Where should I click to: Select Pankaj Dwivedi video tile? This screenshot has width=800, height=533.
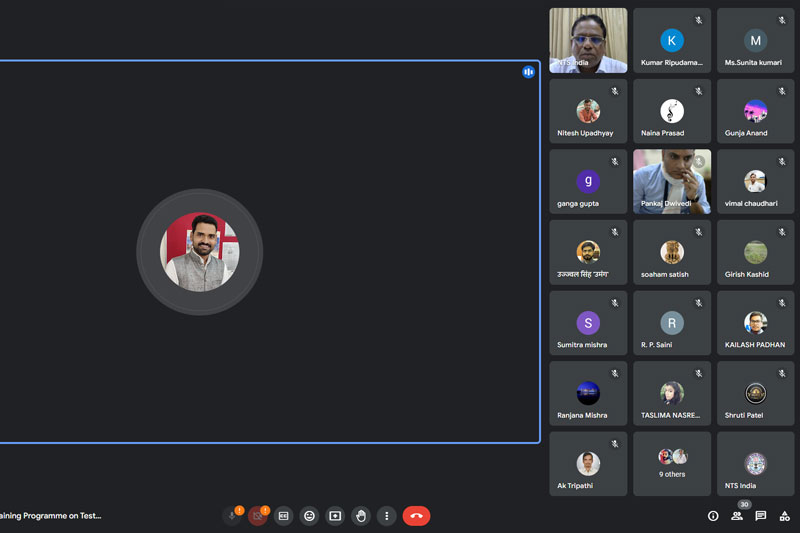point(671,182)
